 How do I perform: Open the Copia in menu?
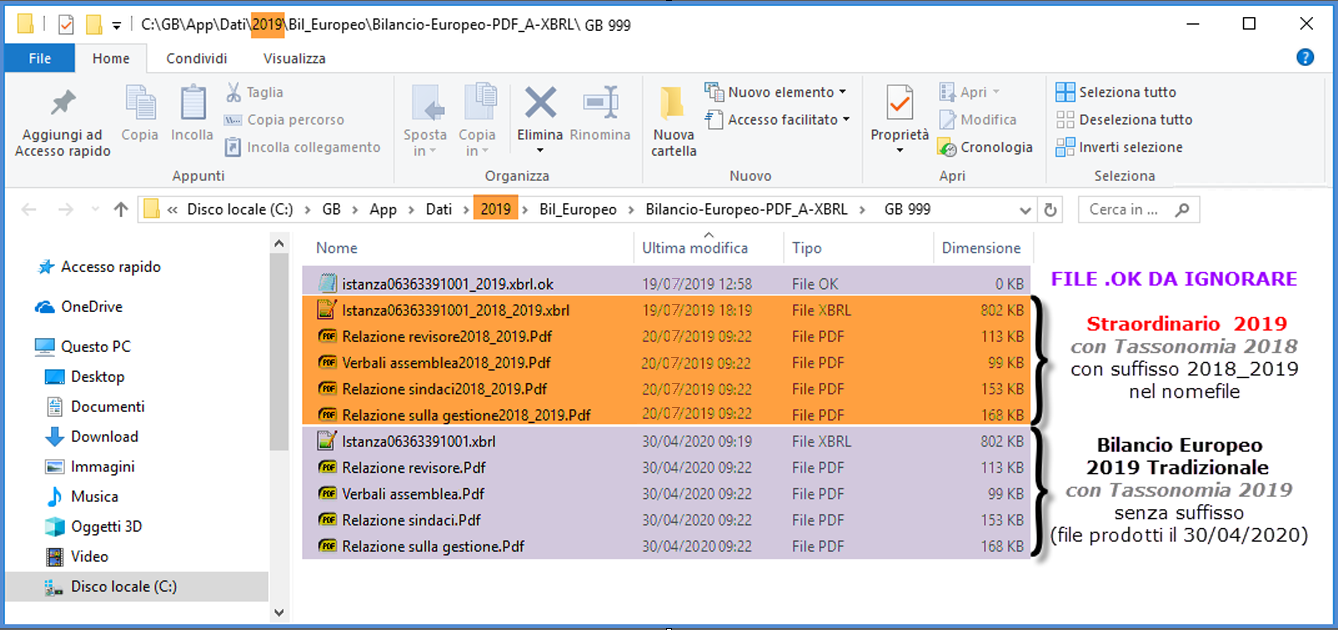click(x=477, y=121)
